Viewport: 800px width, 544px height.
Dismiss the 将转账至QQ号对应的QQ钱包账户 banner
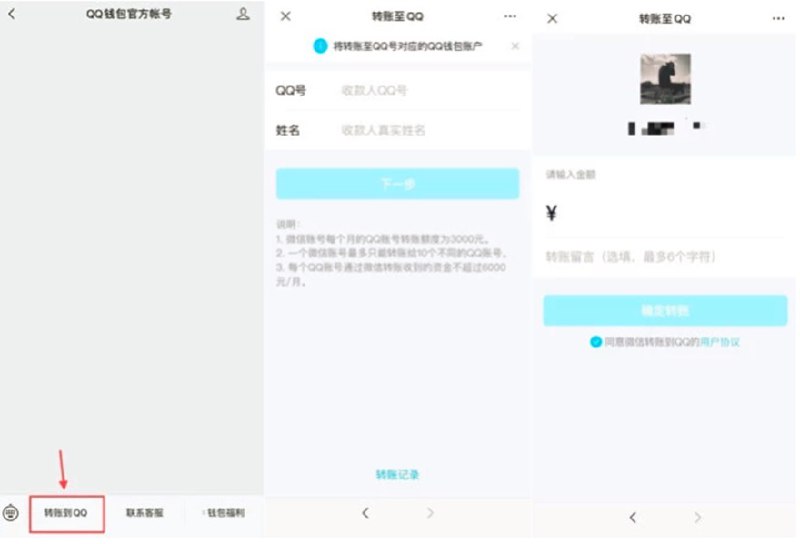coord(515,46)
